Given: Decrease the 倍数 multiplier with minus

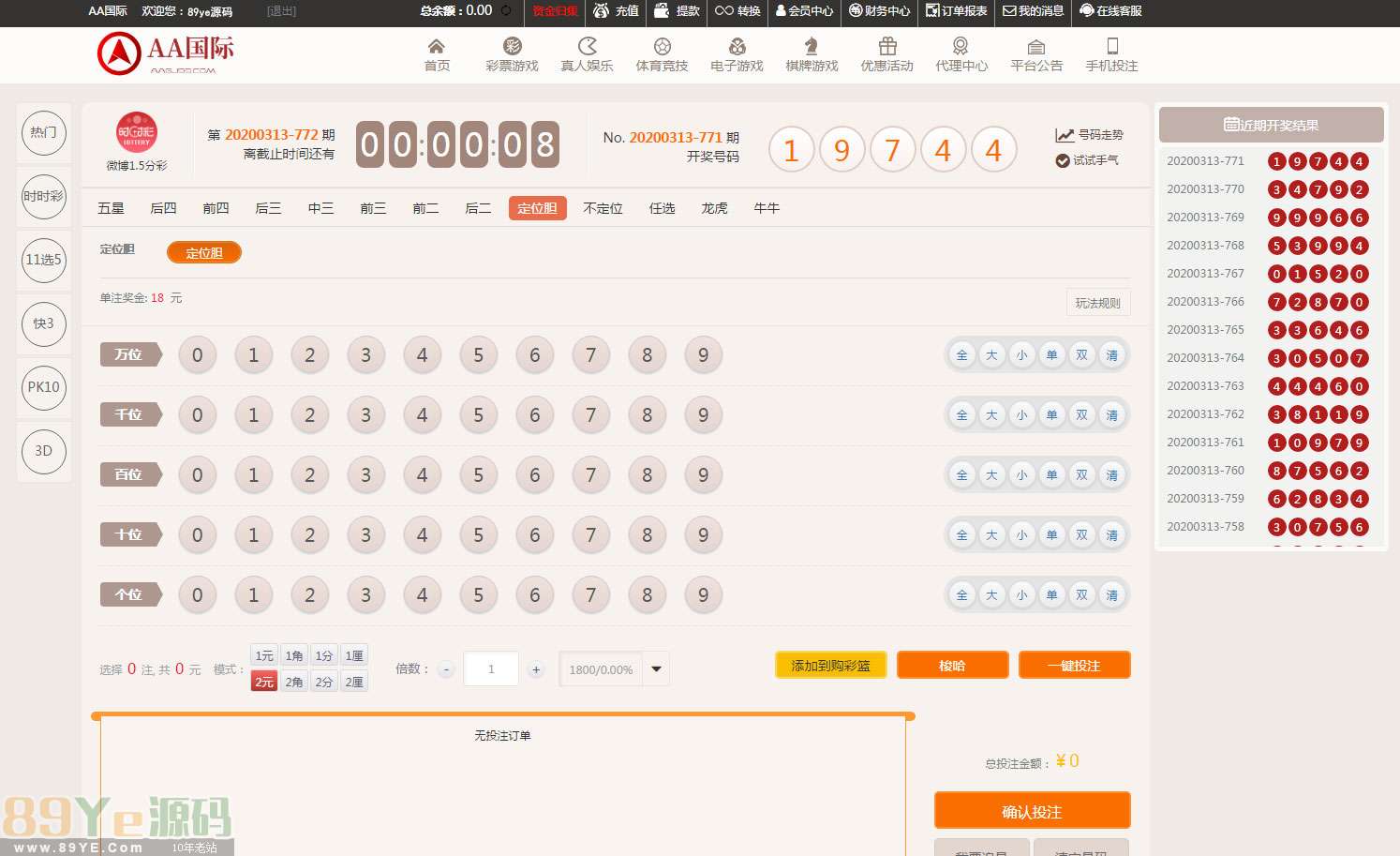Looking at the screenshot, I should pyautogui.click(x=446, y=668).
